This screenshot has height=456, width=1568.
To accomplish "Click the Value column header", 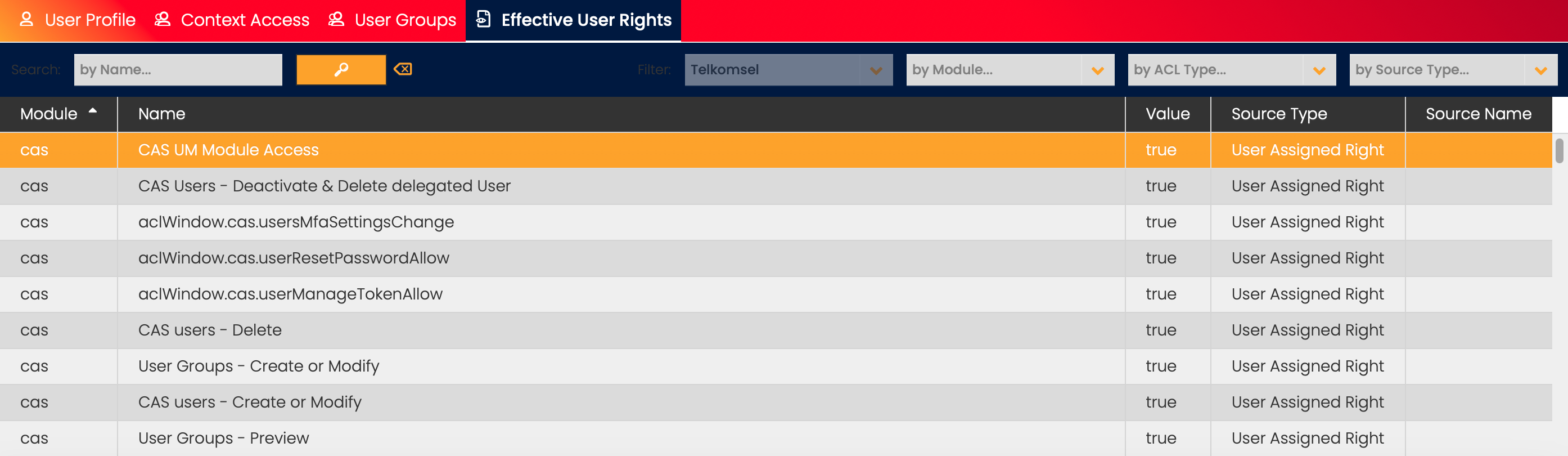I will coord(1167,114).
